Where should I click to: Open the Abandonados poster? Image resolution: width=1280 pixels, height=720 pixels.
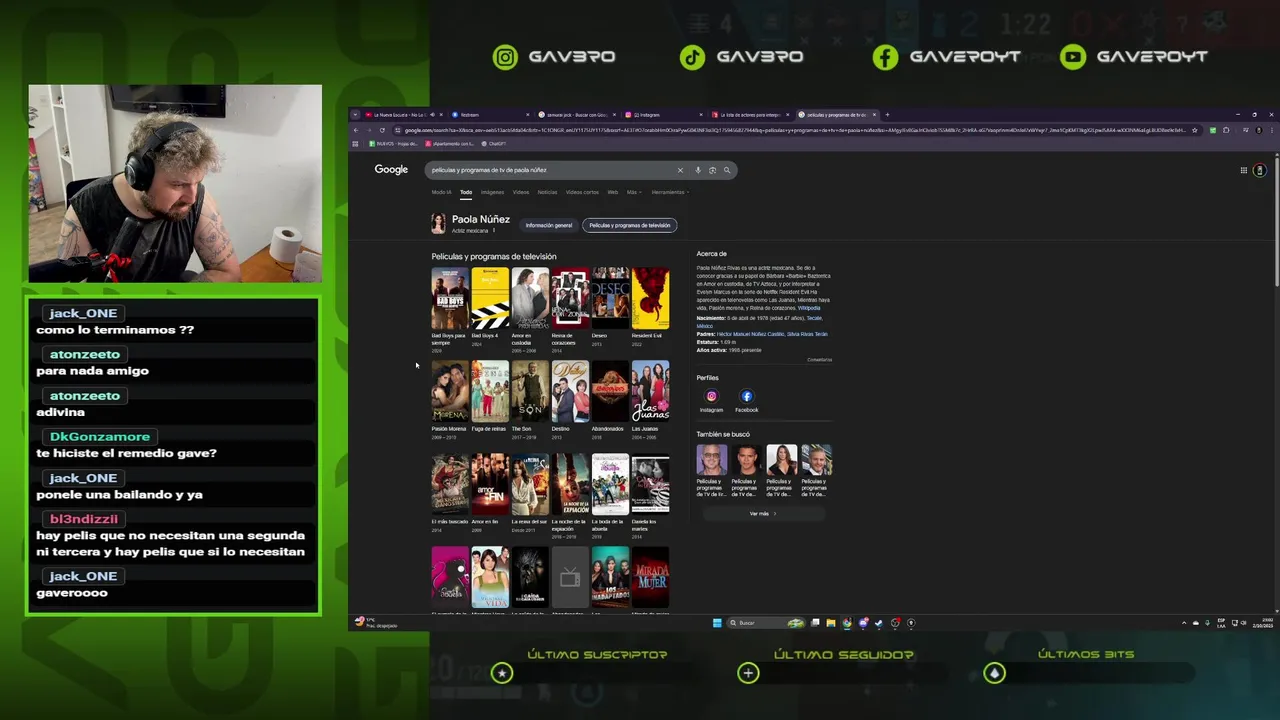[x=610, y=392]
